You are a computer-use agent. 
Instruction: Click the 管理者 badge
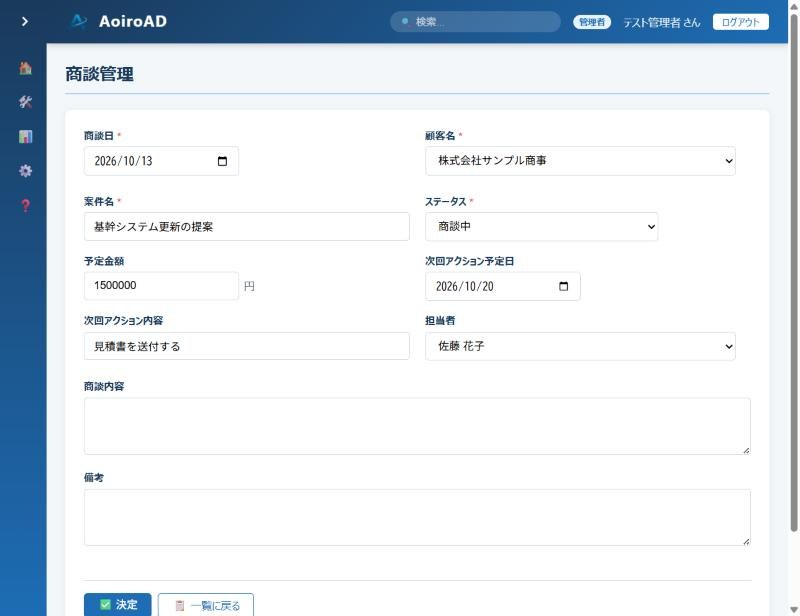pos(592,22)
